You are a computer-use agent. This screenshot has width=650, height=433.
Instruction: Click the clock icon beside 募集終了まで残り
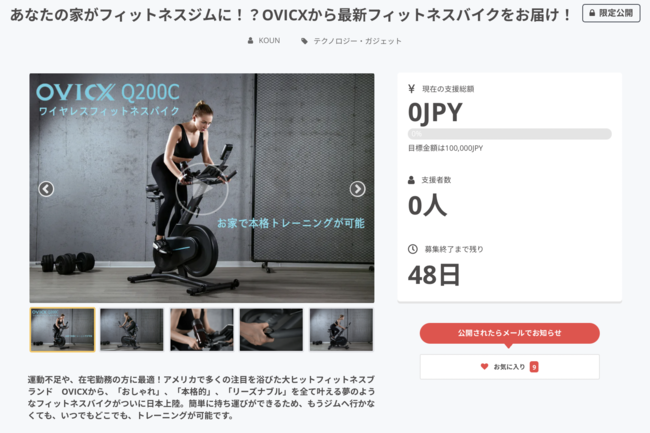pyautogui.click(x=412, y=249)
